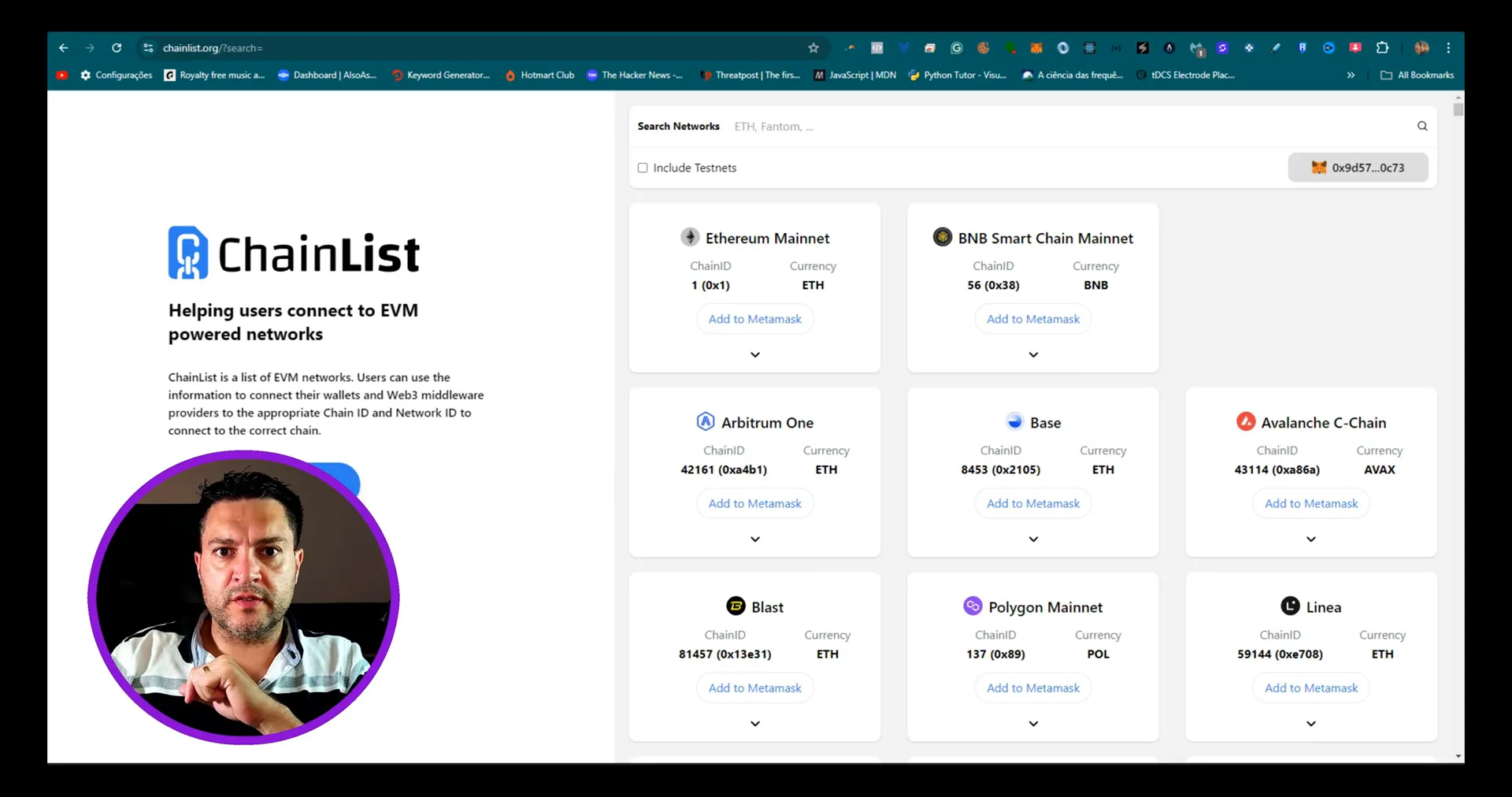
Task: Click the Linea network logo icon
Action: tap(1290, 606)
